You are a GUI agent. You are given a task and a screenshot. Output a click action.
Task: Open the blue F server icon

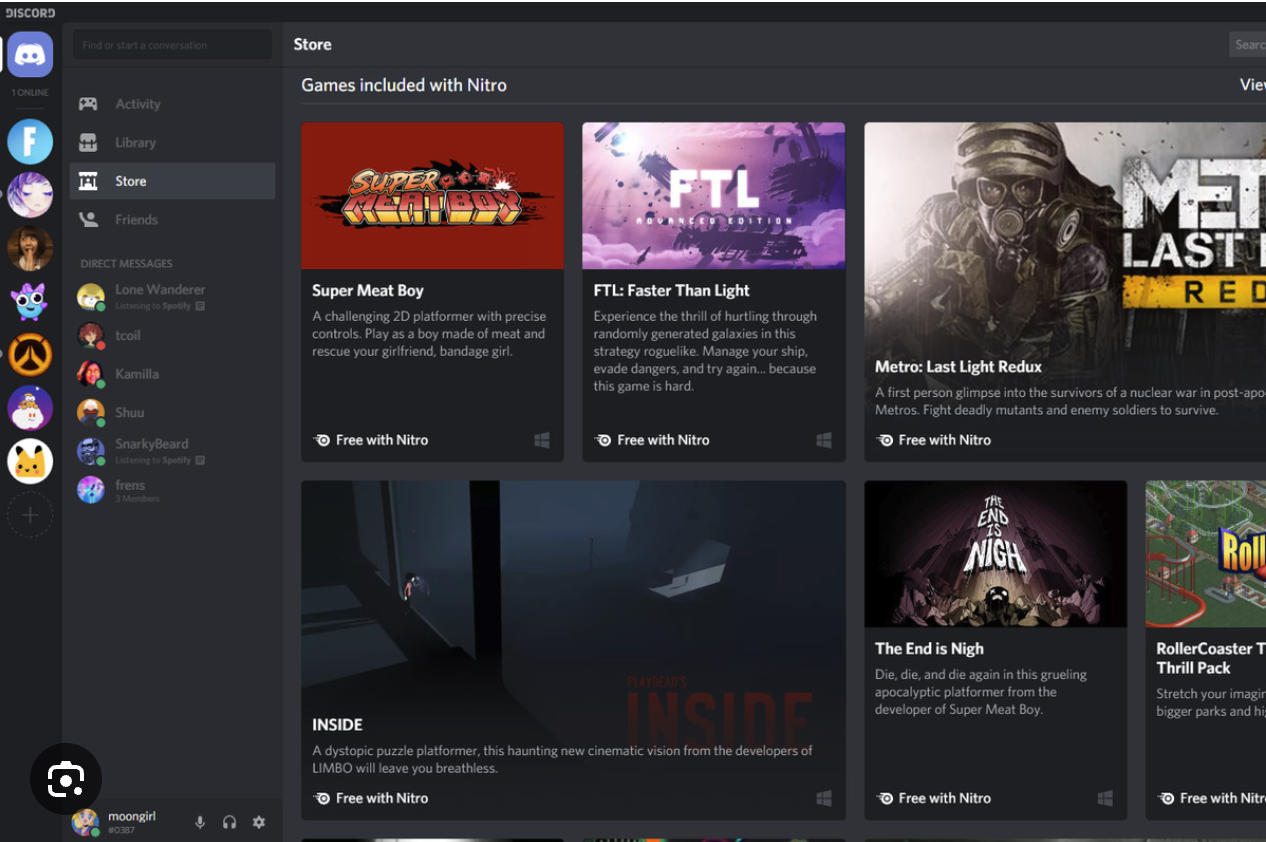(x=30, y=142)
